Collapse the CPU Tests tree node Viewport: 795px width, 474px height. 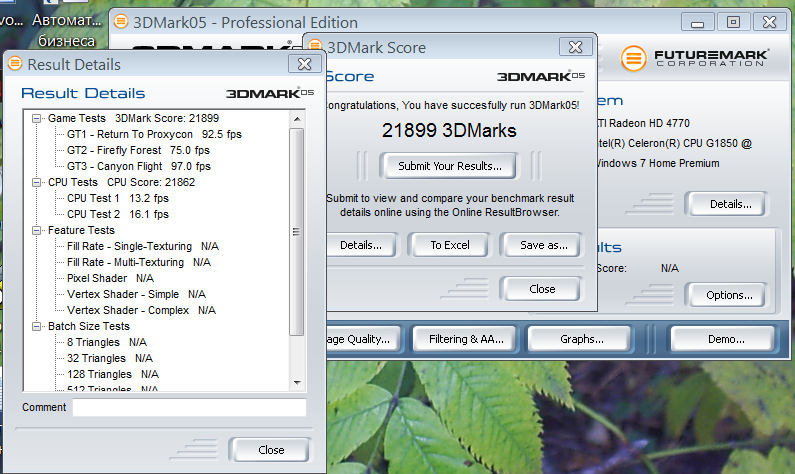click(37, 183)
